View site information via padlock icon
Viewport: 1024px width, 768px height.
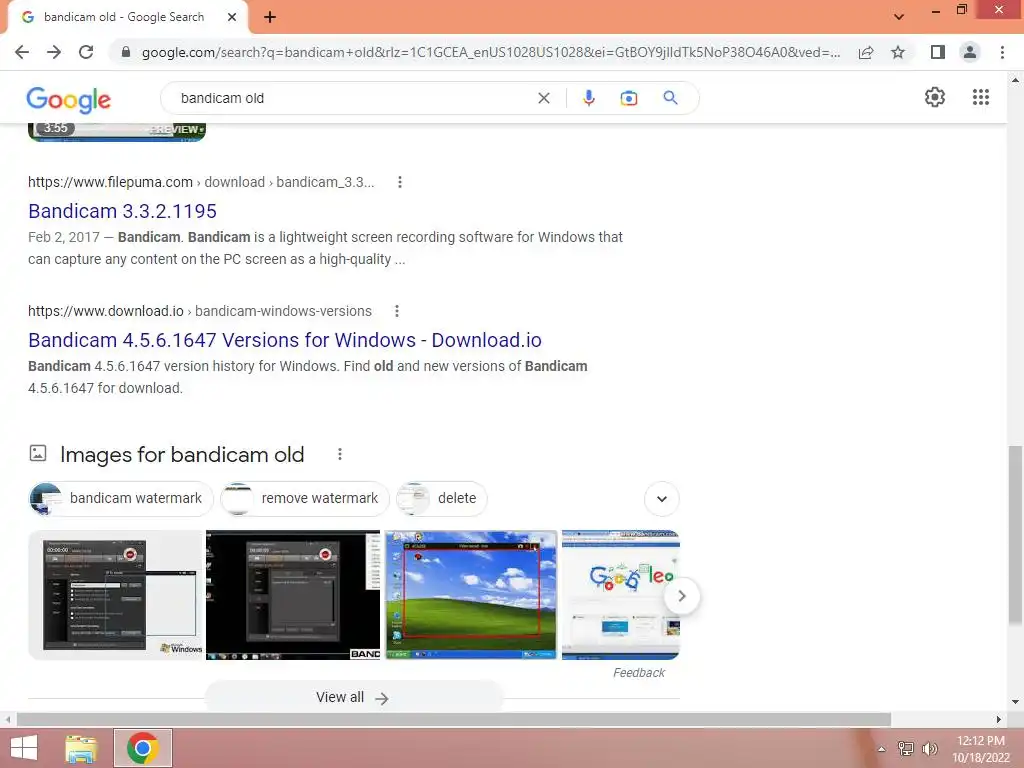126,52
